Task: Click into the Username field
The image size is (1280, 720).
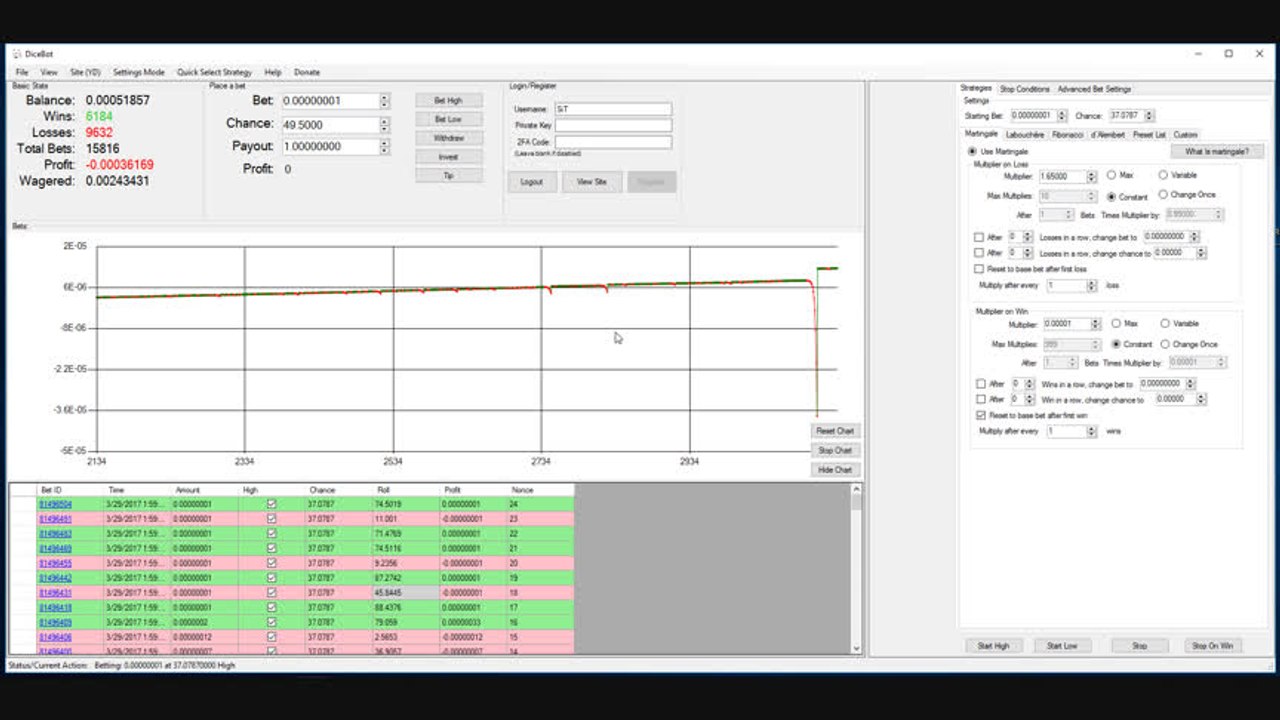Action: point(613,108)
